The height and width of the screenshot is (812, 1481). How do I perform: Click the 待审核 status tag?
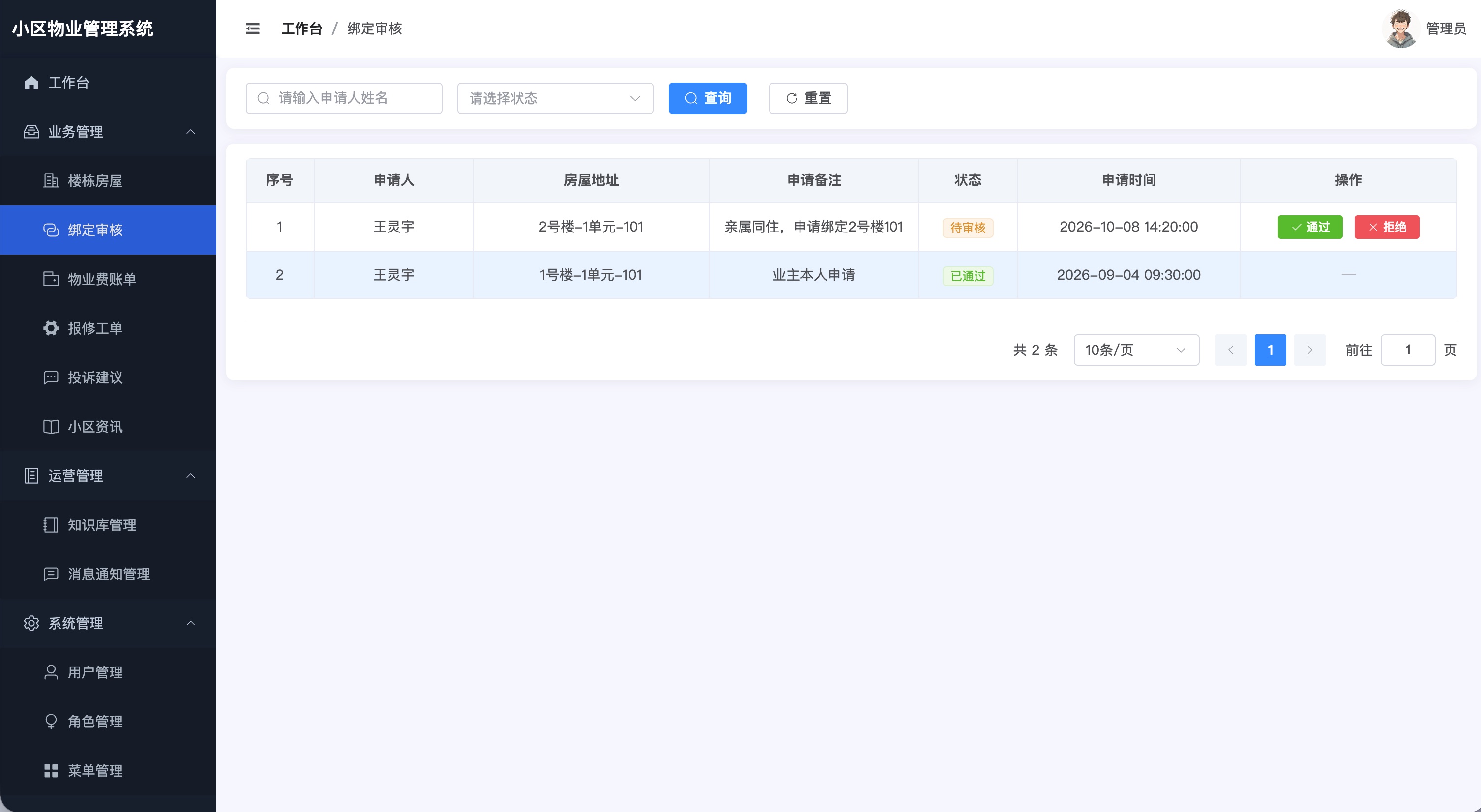pos(968,228)
